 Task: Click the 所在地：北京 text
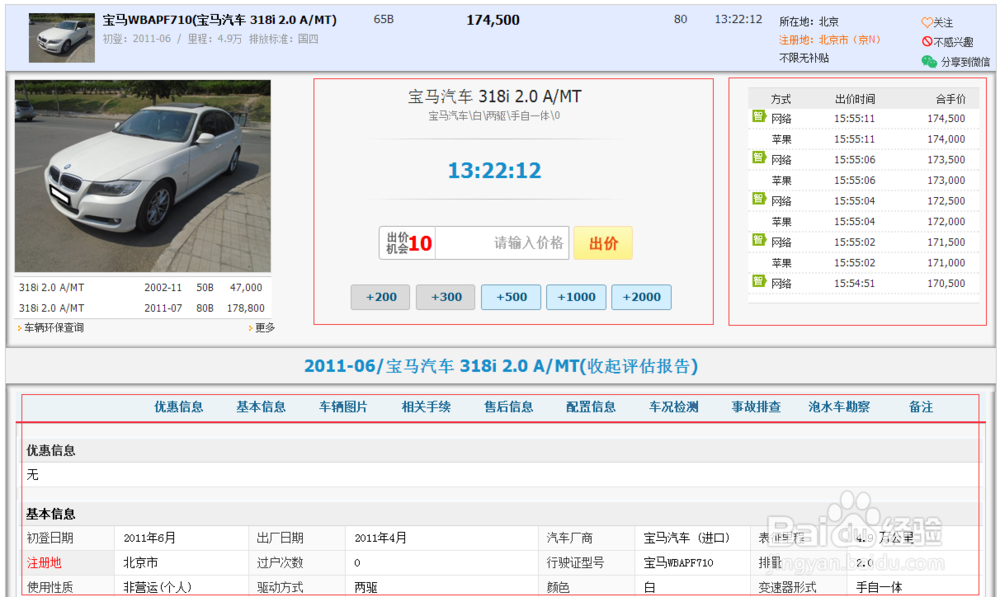pos(809,22)
